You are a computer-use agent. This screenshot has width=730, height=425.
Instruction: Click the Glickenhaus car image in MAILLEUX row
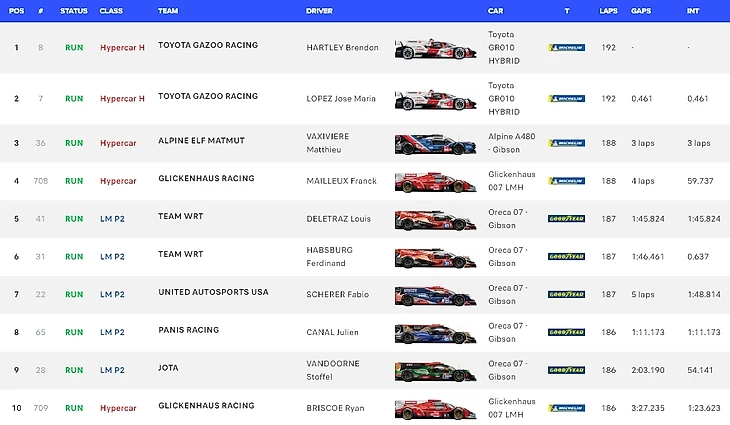point(435,182)
